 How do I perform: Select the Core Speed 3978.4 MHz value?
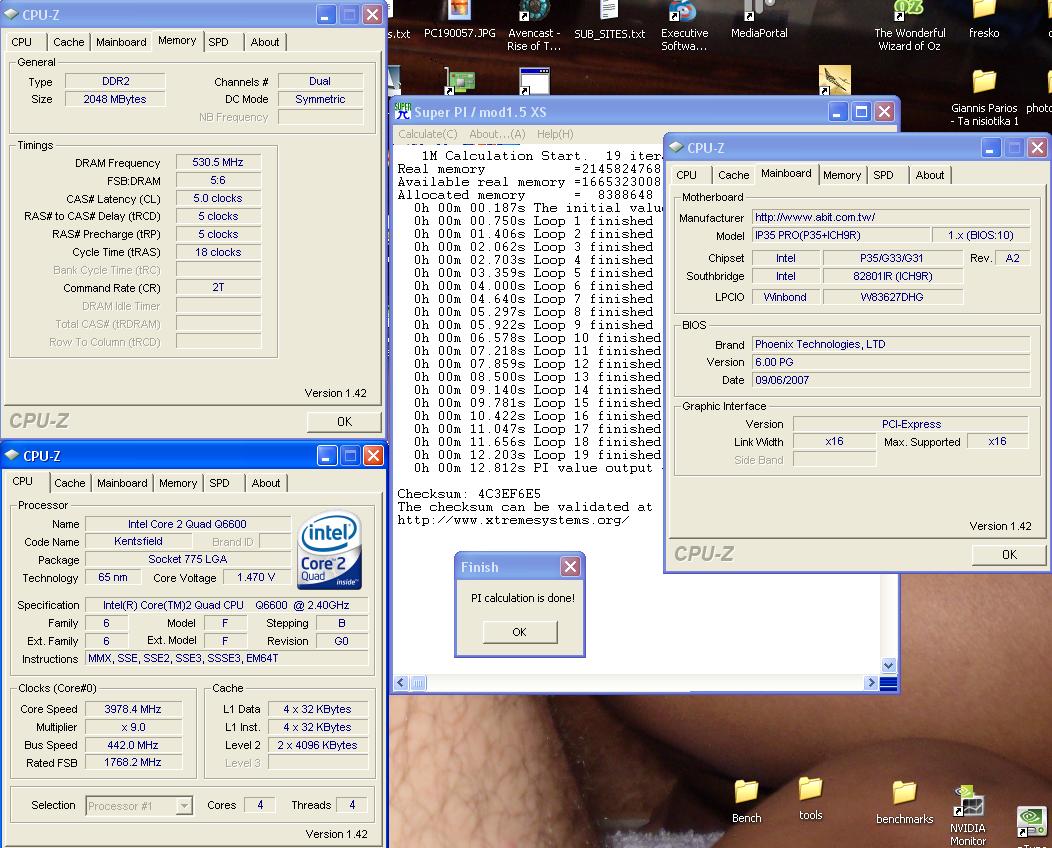(133, 709)
